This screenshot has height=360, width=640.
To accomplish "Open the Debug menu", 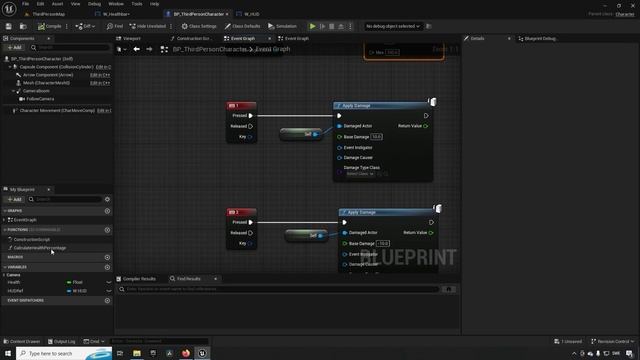I will coord(94,4).
